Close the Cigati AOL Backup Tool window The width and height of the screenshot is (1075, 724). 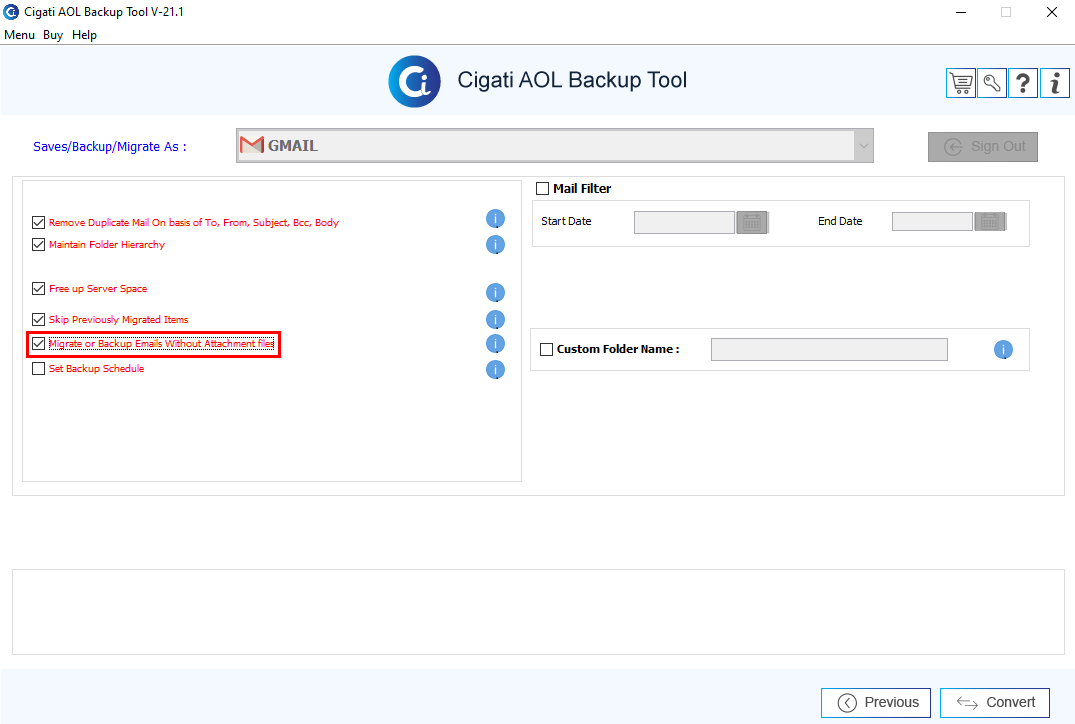click(x=1052, y=12)
